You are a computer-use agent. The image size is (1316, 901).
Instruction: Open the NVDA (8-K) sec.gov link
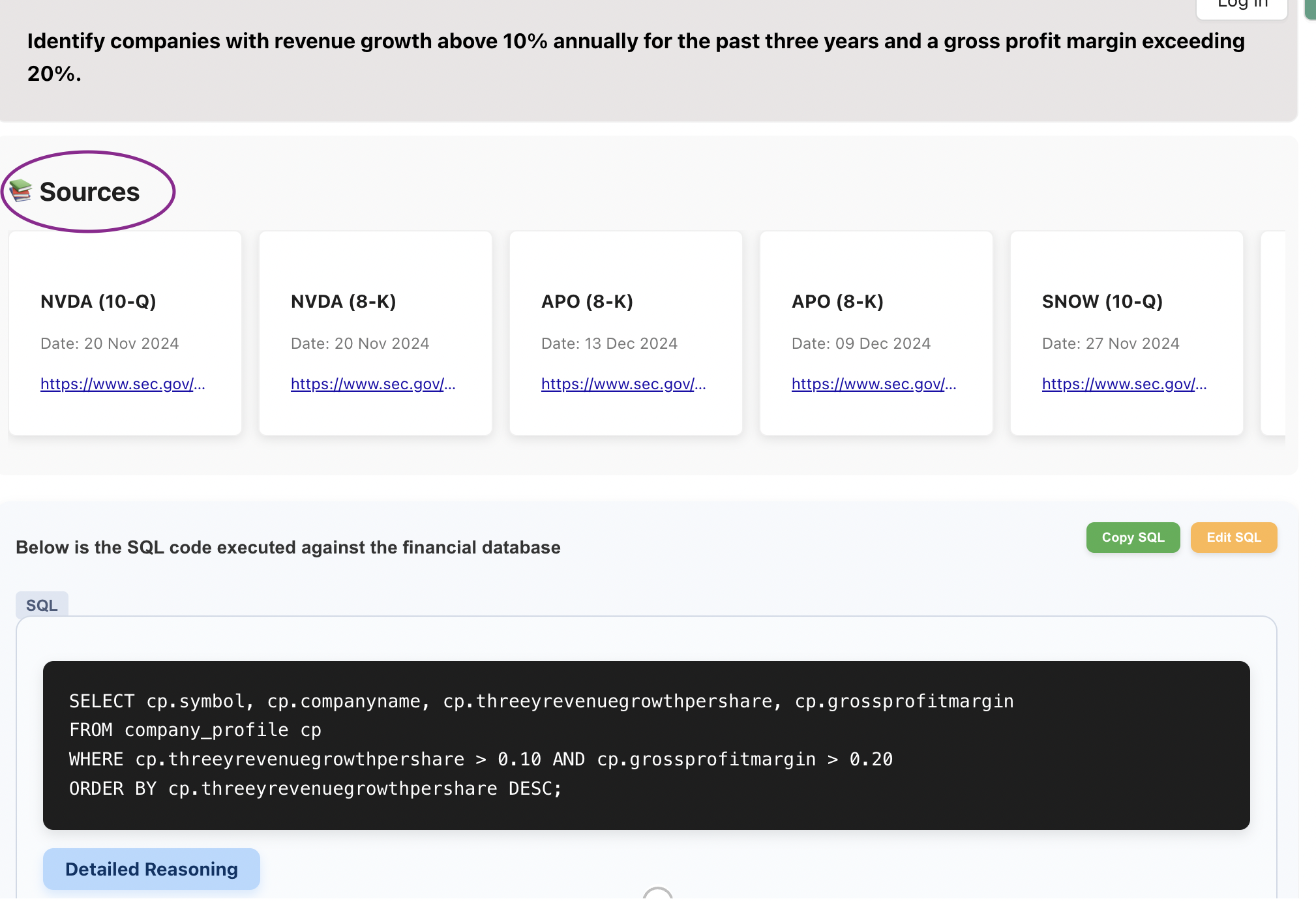coord(373,384)
